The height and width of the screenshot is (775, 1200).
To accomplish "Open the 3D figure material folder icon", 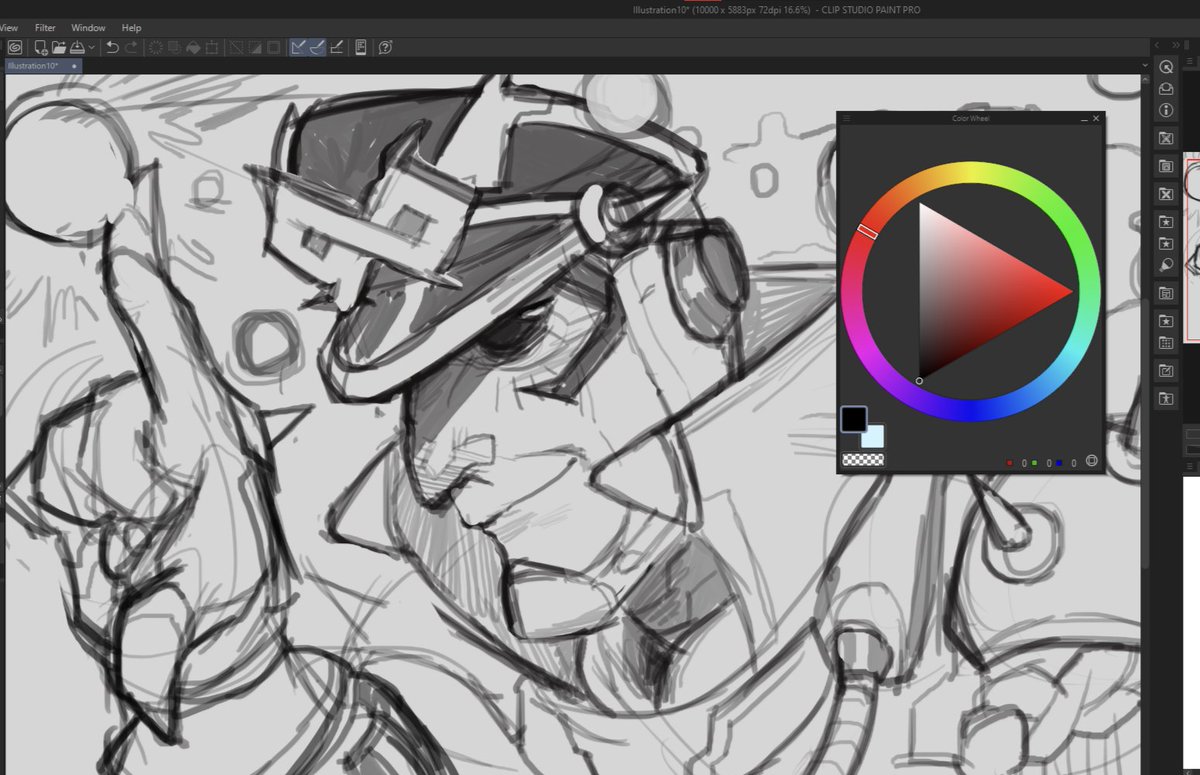I will point(1165,399).
